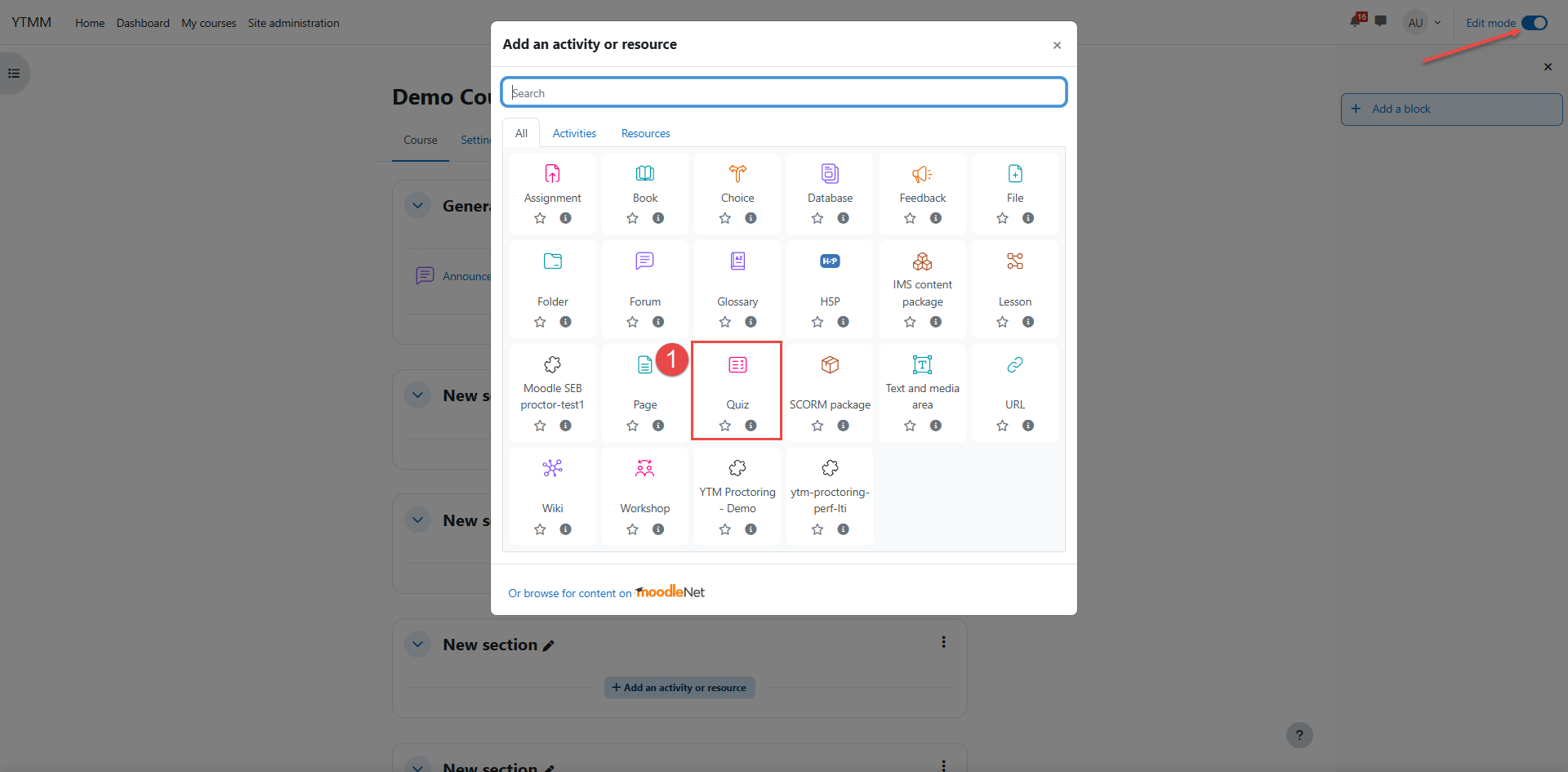Choose the Glossary activity icon
This screenshot has height=772, width=1568.
(737, 261)
